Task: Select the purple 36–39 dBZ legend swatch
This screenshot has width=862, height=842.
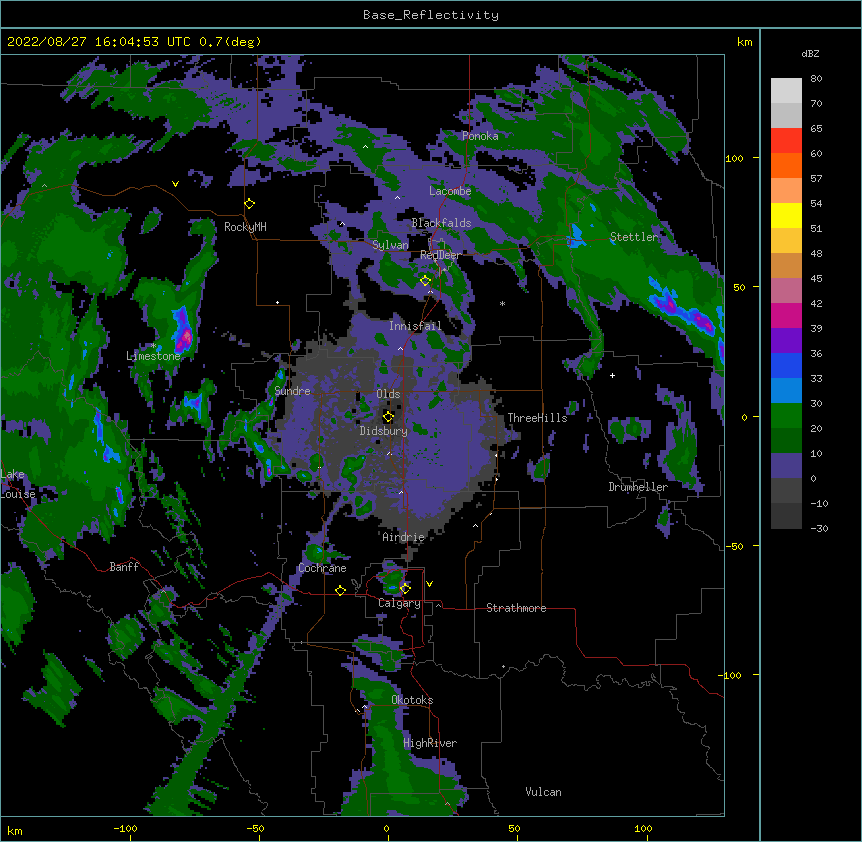Action: 786,341
